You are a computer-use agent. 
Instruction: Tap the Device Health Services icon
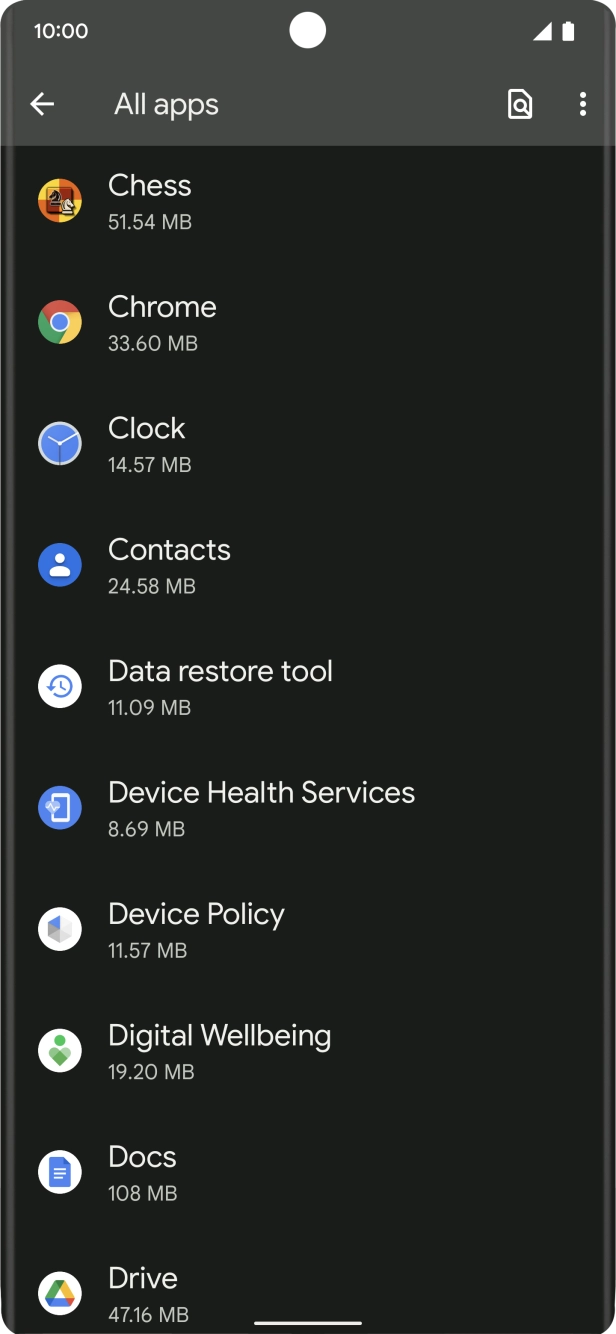60,807
